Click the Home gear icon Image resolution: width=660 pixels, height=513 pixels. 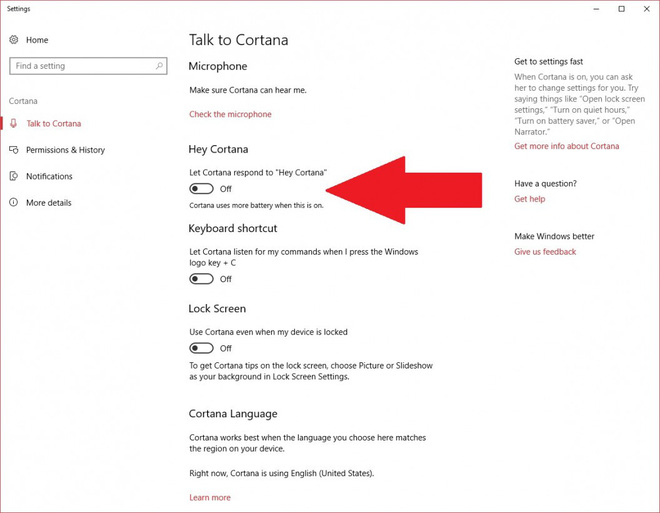tap(14, 40)
